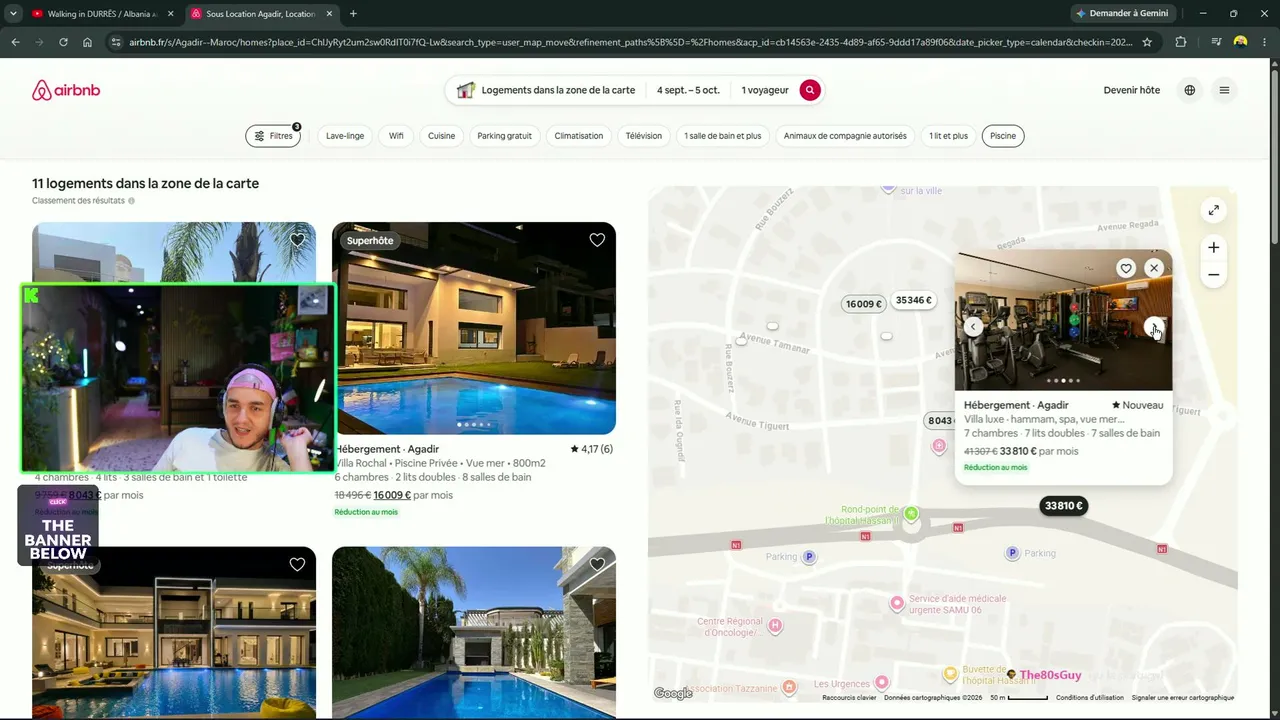The height and width of the screenshot is (720, 1280).
Task: Expand the map to full screen
Action: 1213,210
